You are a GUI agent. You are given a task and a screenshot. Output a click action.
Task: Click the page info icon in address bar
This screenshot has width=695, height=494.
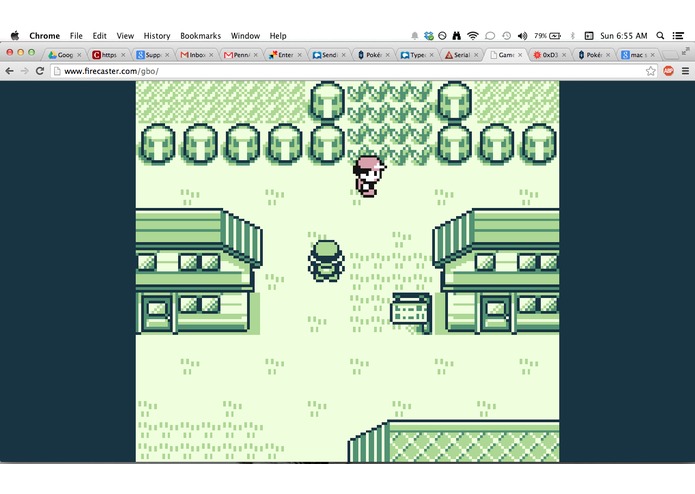[57, 71]
